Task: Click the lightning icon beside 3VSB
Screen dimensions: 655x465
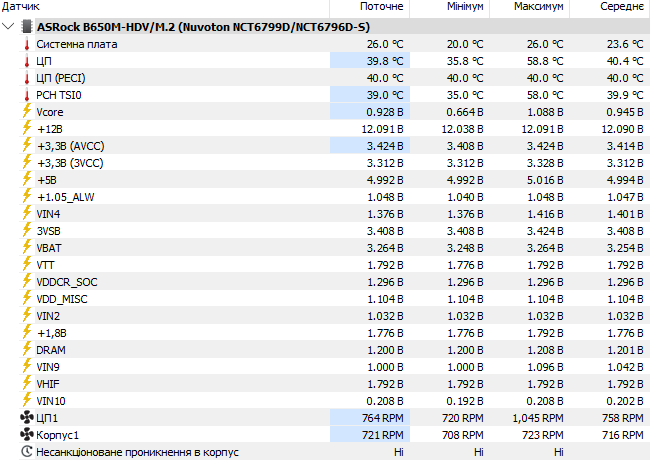Action: click(27, 230)
